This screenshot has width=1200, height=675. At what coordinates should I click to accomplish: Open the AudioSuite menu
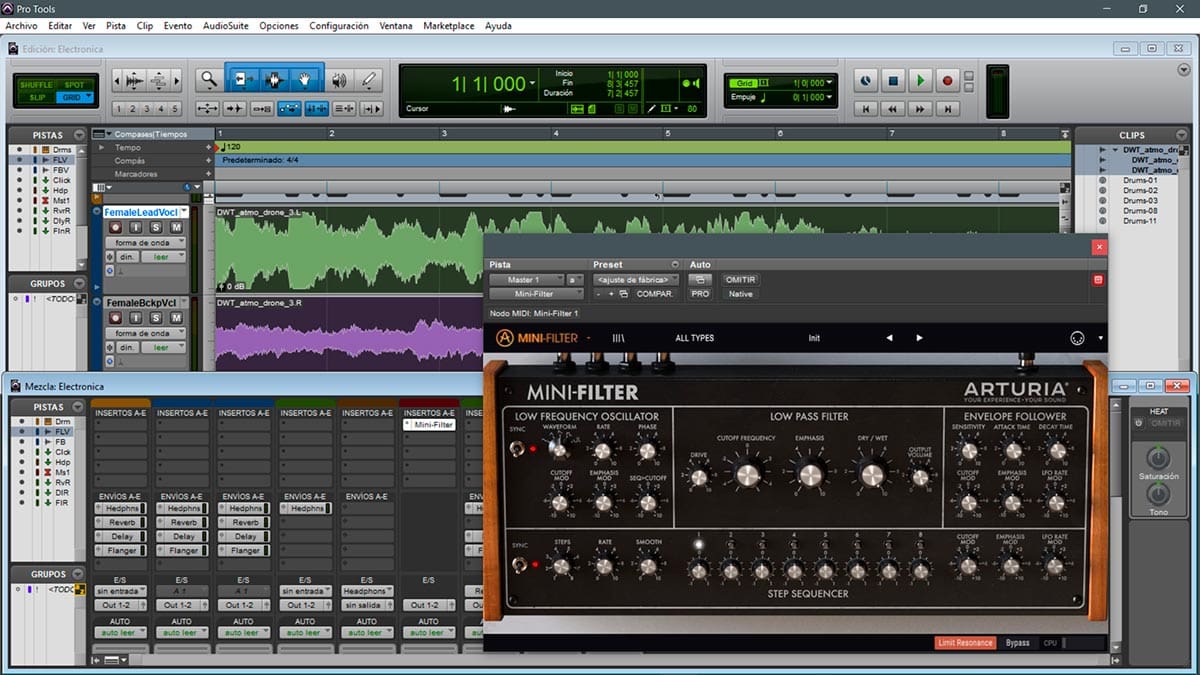coord(227,26)
